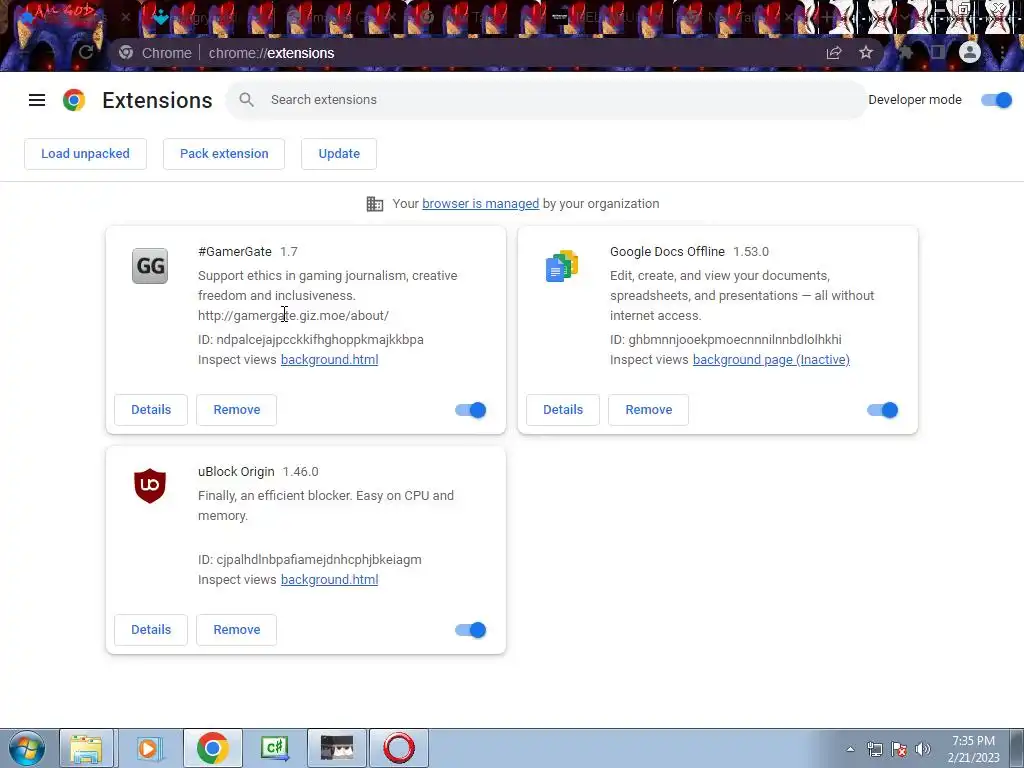Click the chrome://extensions address bar URL
This screenshot has height=768, width=1024.
(x=271, y=53)
